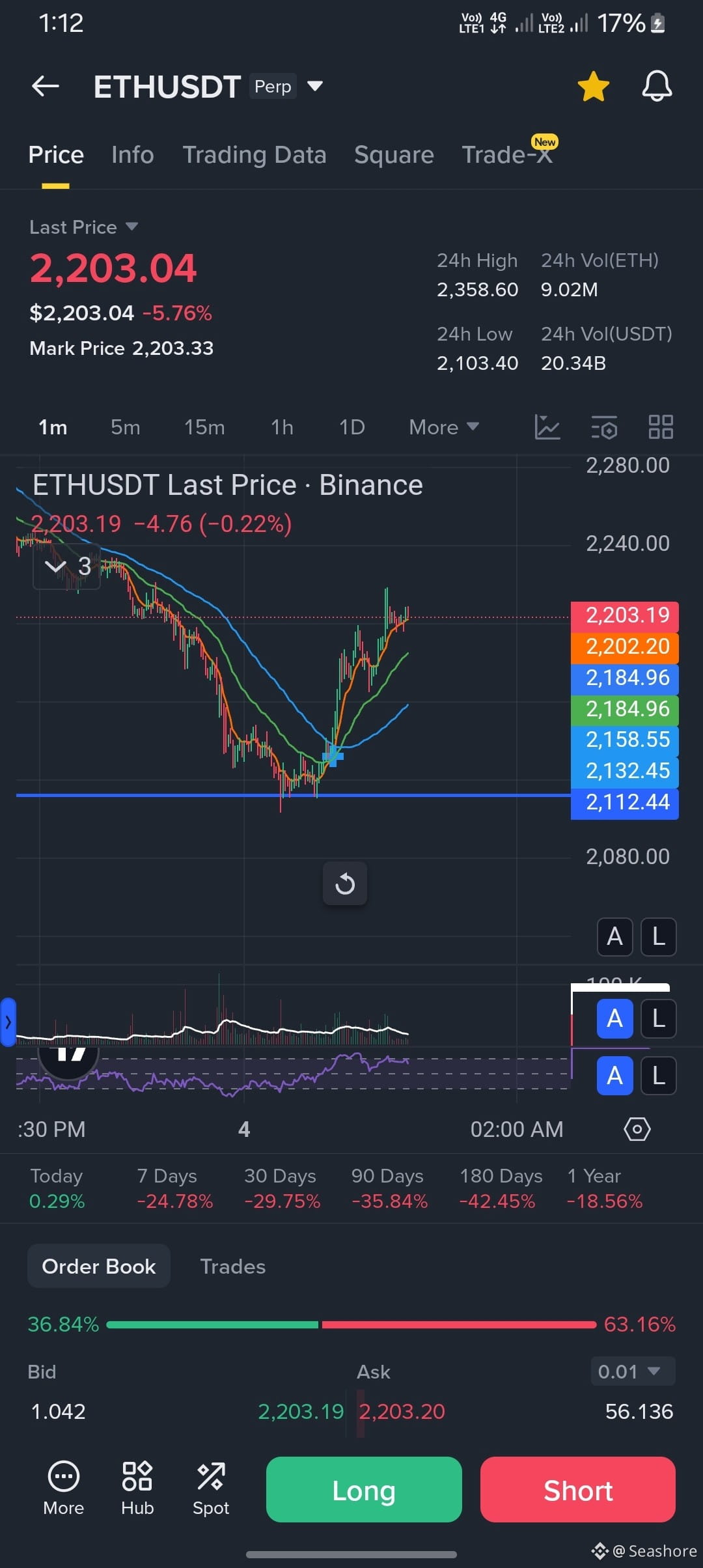Open price alerts bell icon
This screenshot has width=703, height=1568.
(x=657, y=86)
